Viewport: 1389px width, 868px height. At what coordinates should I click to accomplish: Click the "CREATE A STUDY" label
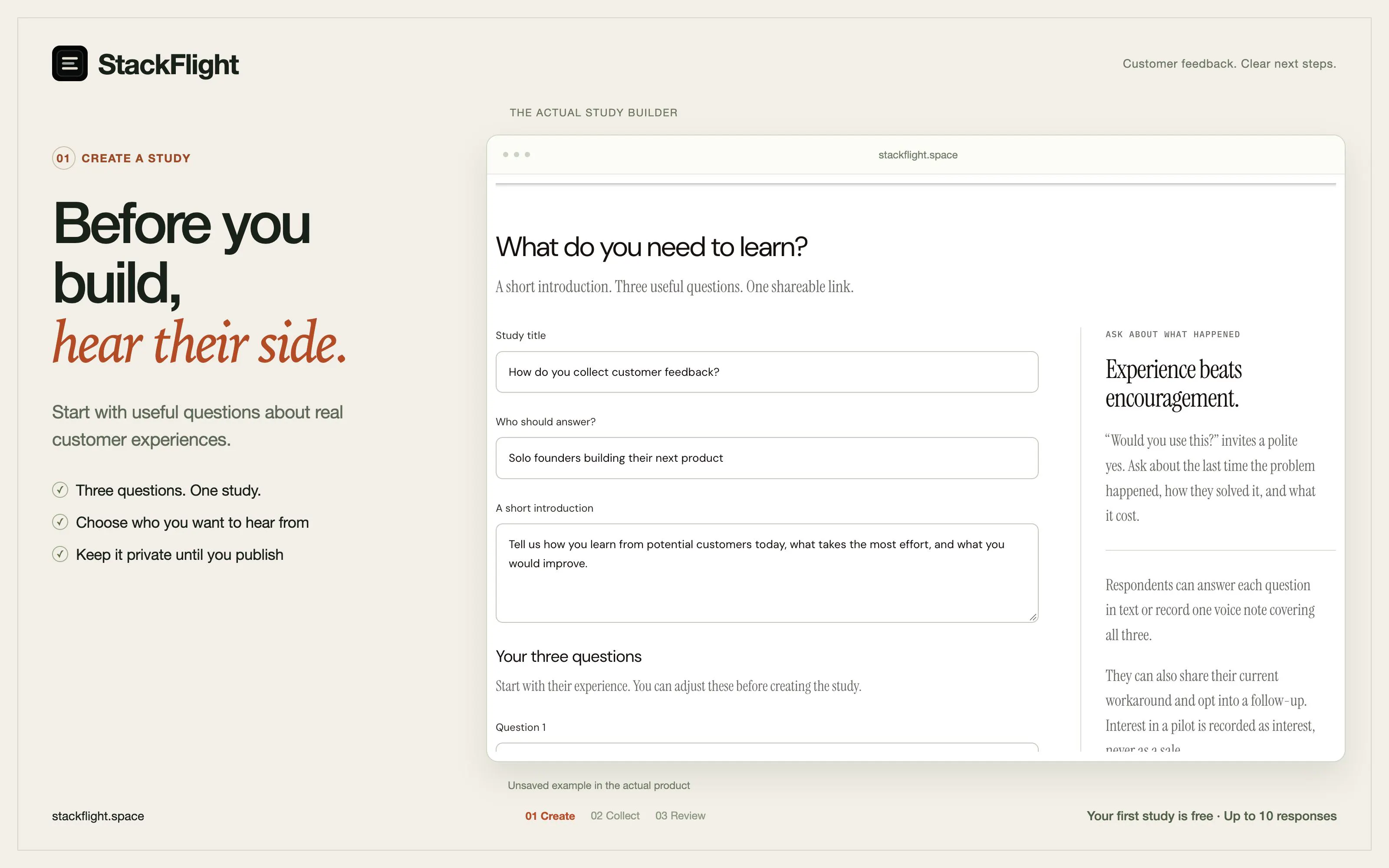[136, 158]
